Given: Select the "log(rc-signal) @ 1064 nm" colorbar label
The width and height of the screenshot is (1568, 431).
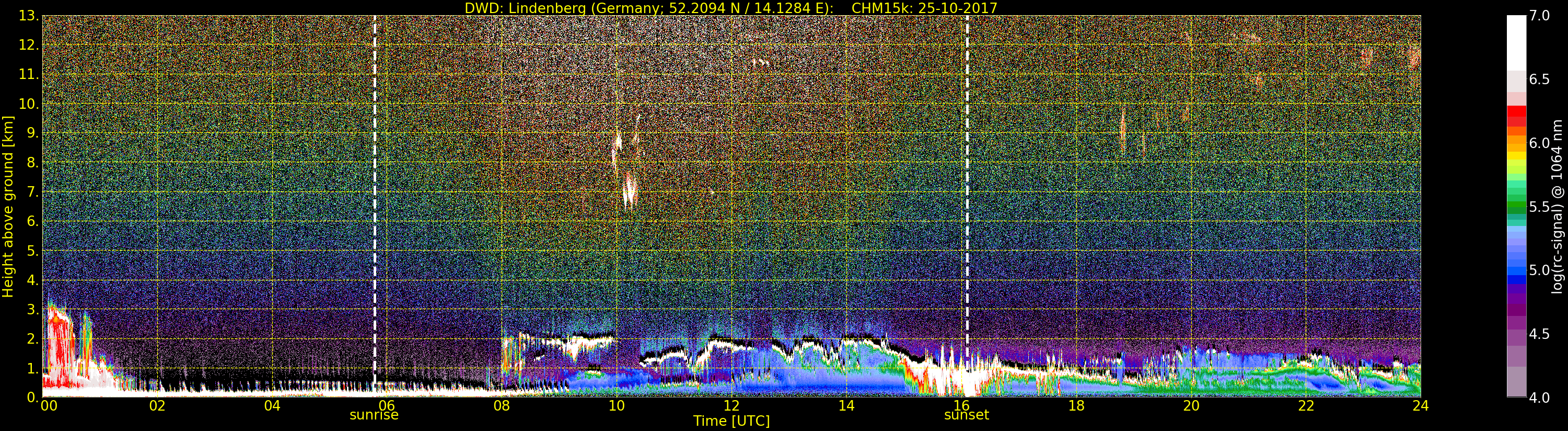Looking at the screenshot, I should [1557, 207].
